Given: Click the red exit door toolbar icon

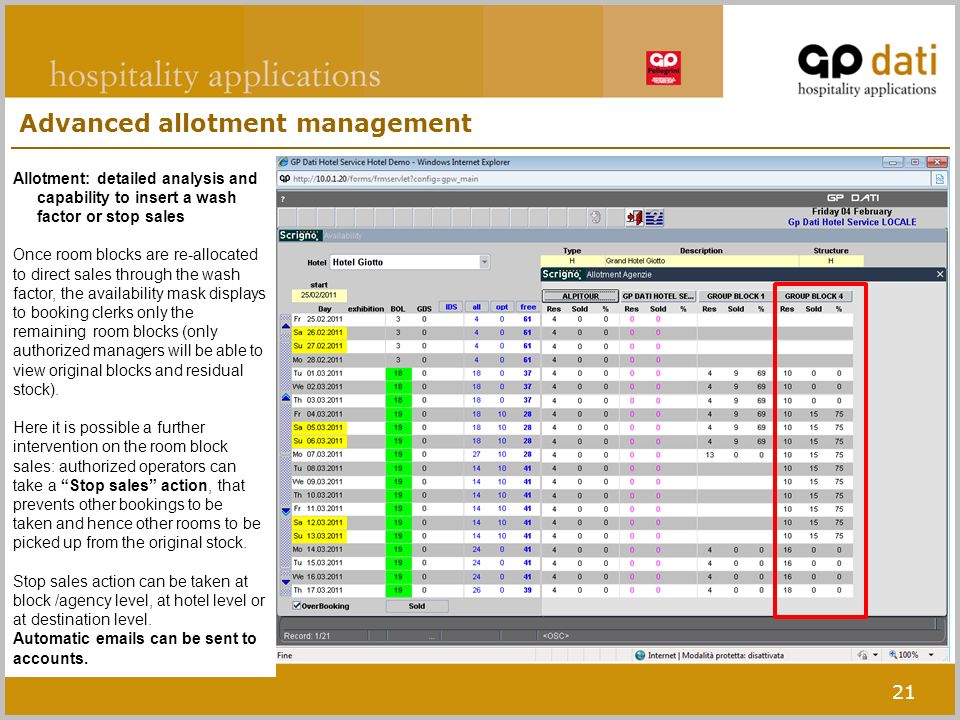Looking at the screenshot, I should click(x=634, y=217).
